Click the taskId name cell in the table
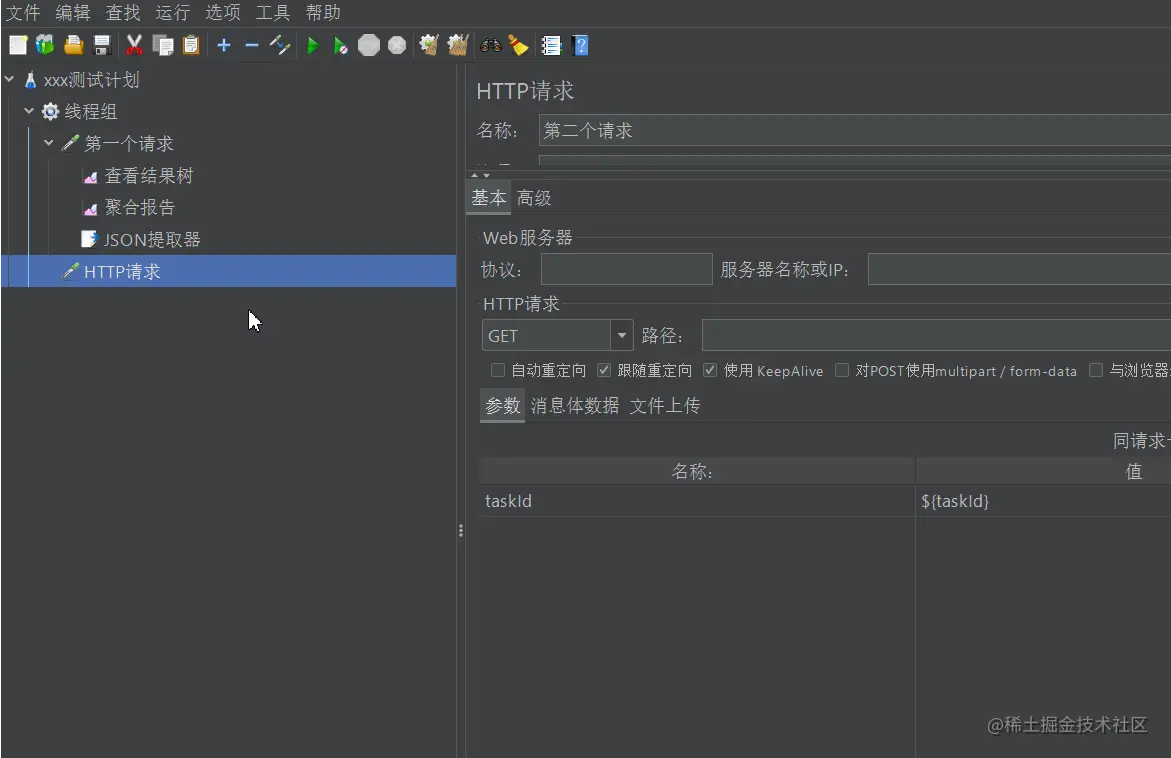 coord(697,501)
